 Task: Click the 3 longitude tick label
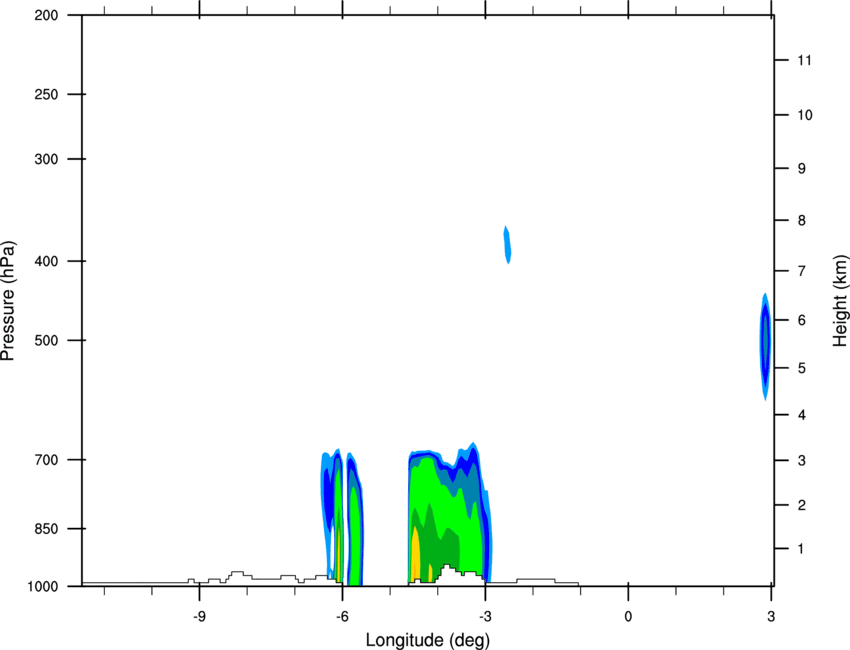click(x=771, y=617)
